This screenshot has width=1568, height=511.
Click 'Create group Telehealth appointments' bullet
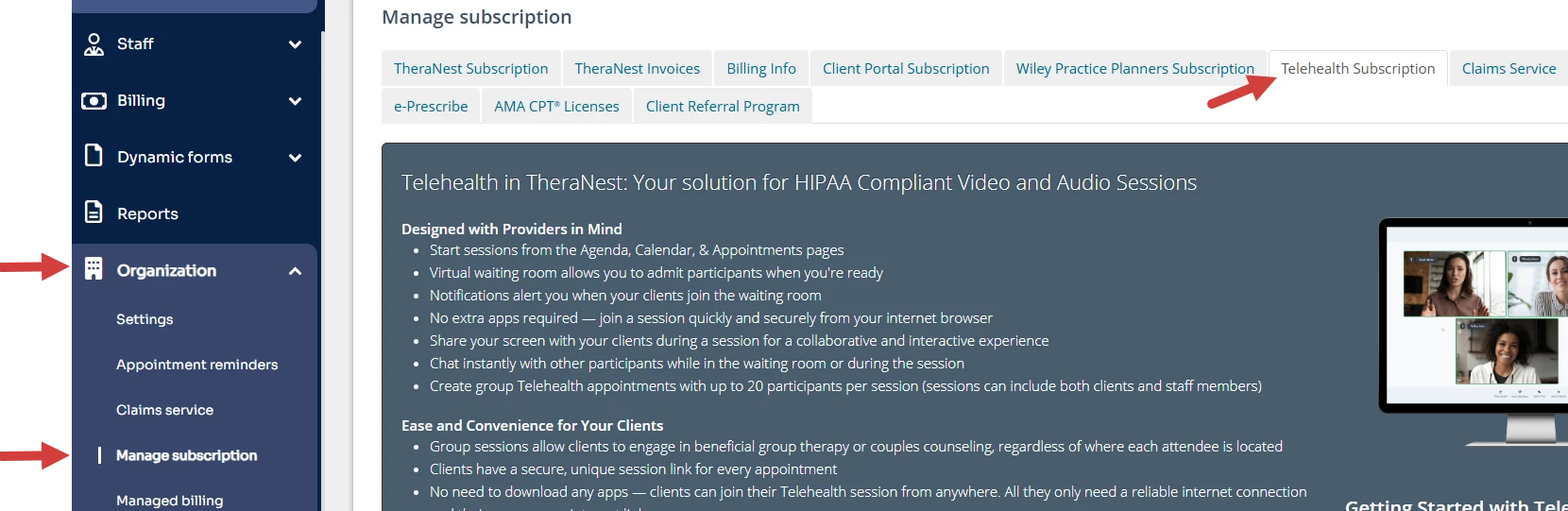tap(845, 385)
